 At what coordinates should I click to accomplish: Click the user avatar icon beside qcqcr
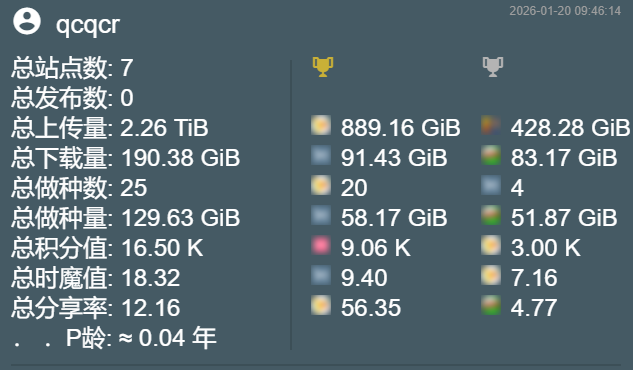coord(27,21)
